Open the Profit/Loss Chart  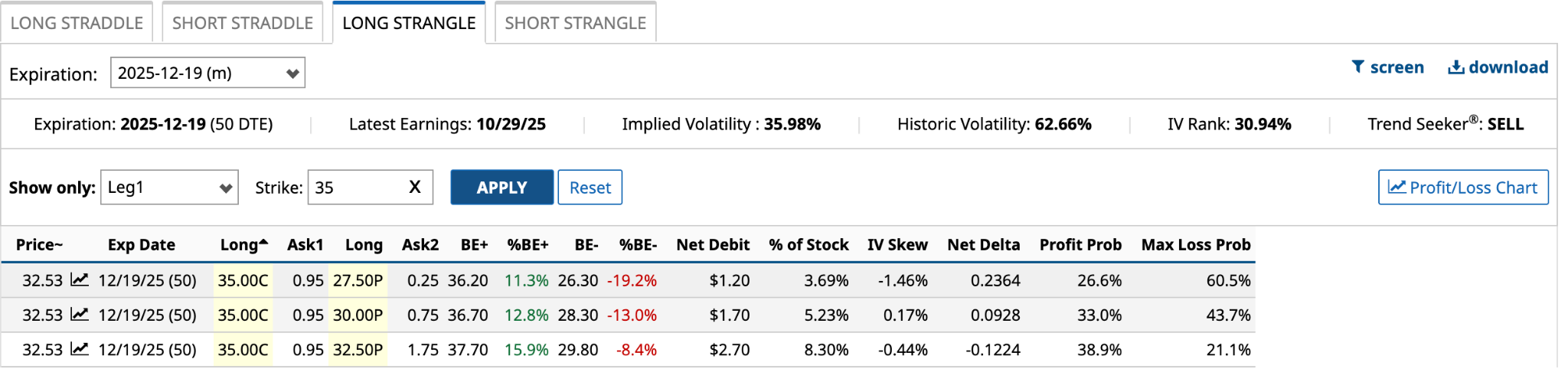pyautogui.click(x=1462, y=188)
